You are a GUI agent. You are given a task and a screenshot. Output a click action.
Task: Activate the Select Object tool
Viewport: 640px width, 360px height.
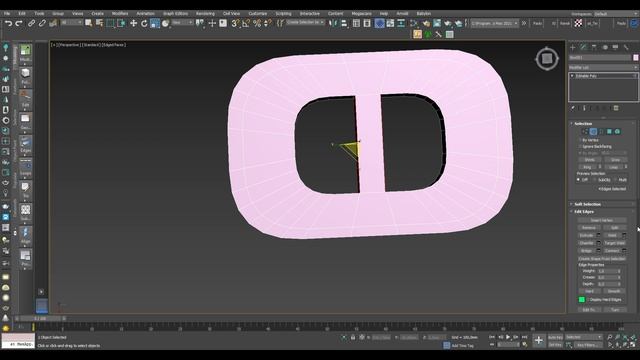point(88,23)
